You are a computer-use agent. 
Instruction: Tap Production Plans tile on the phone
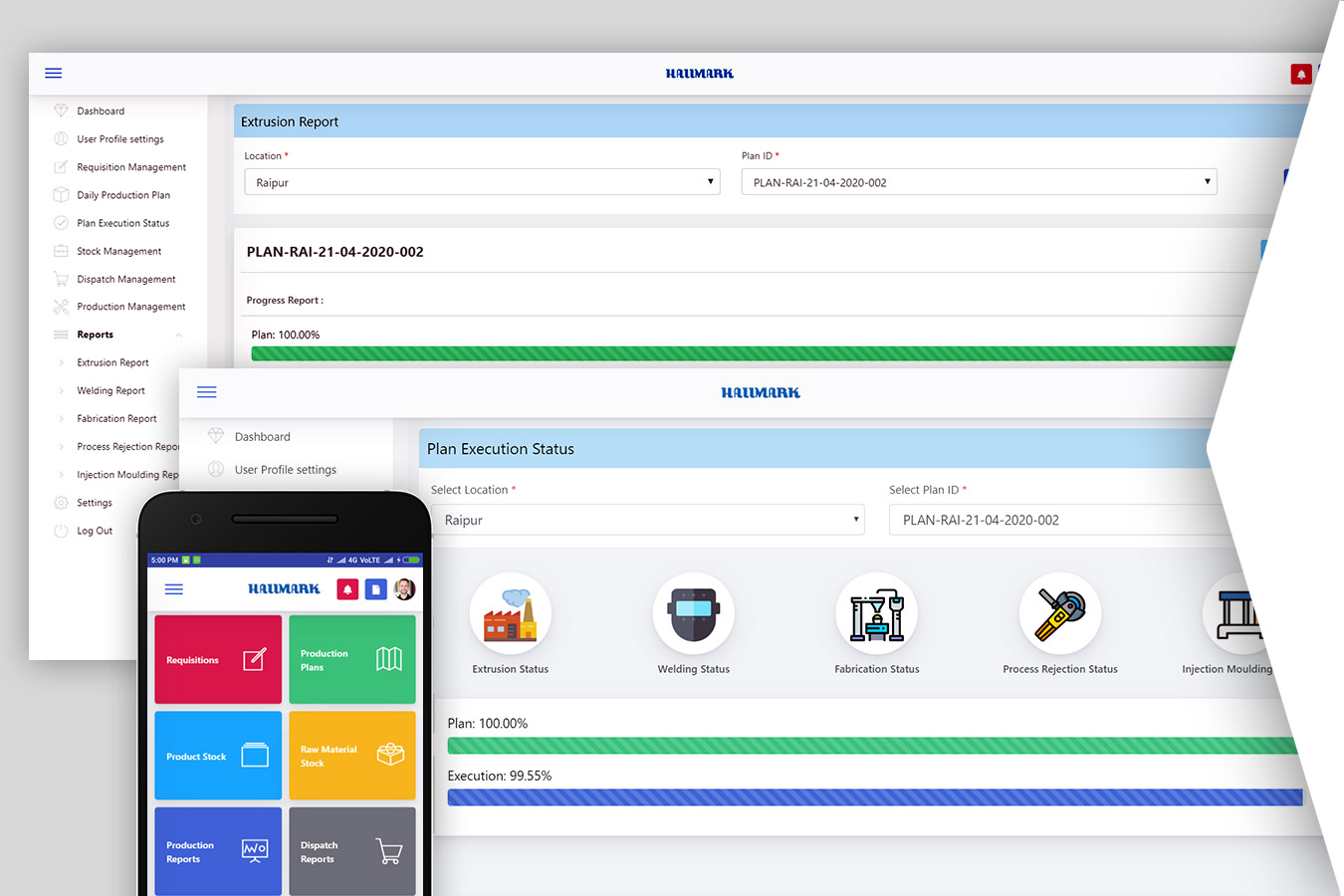pyautogui.click(x=352, y=659)
